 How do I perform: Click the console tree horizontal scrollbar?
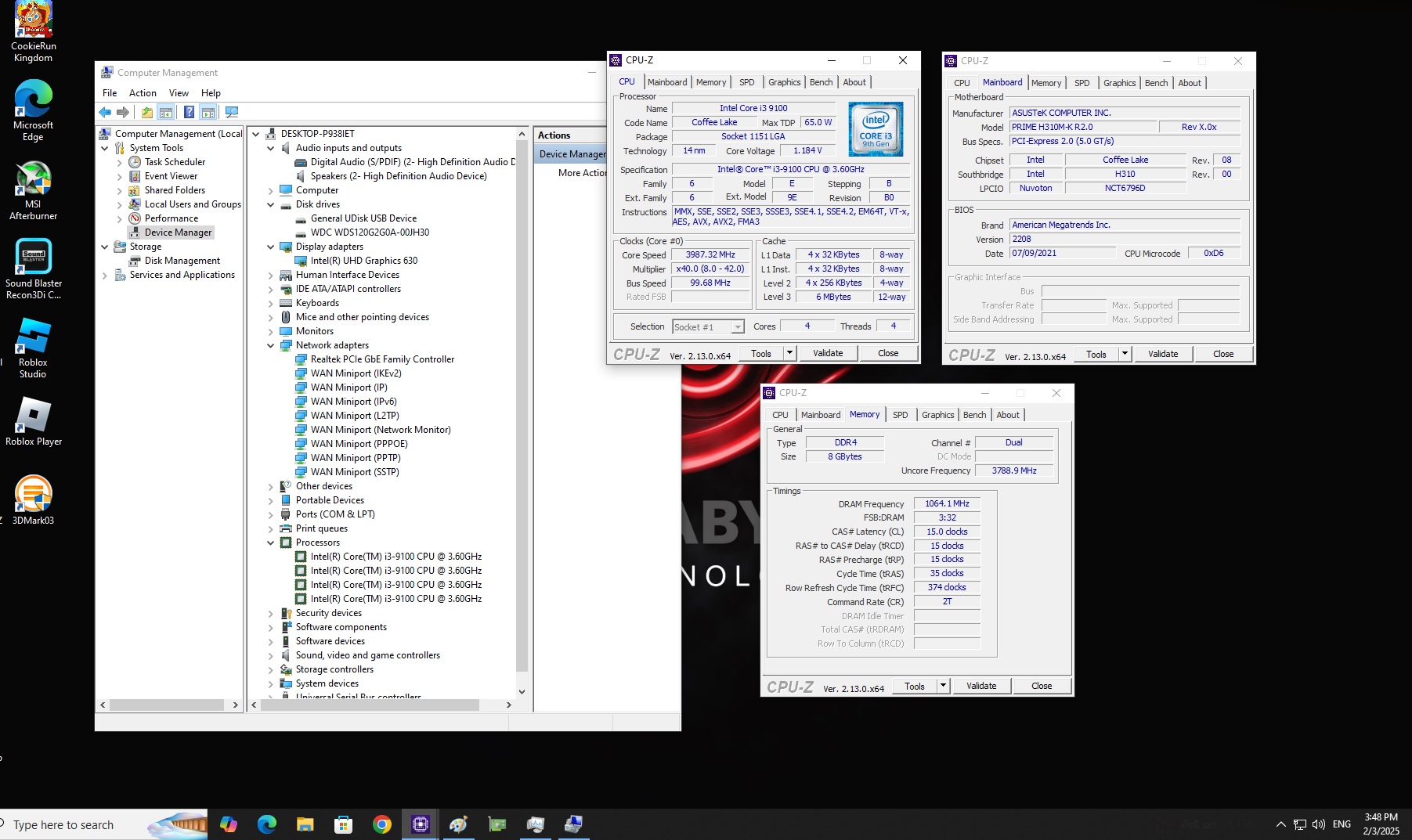pos(168,705)
